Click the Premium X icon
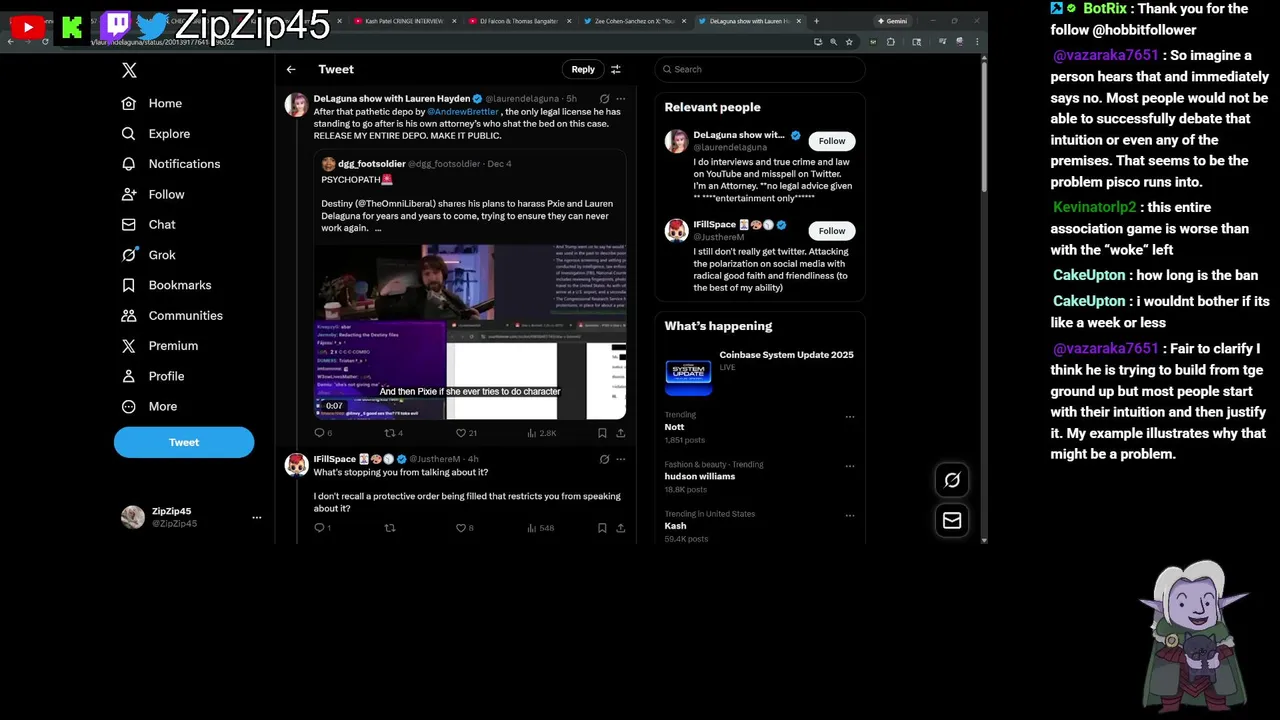Image resolution: width=1280 pixels, height=720 pixels. [128, 346]
